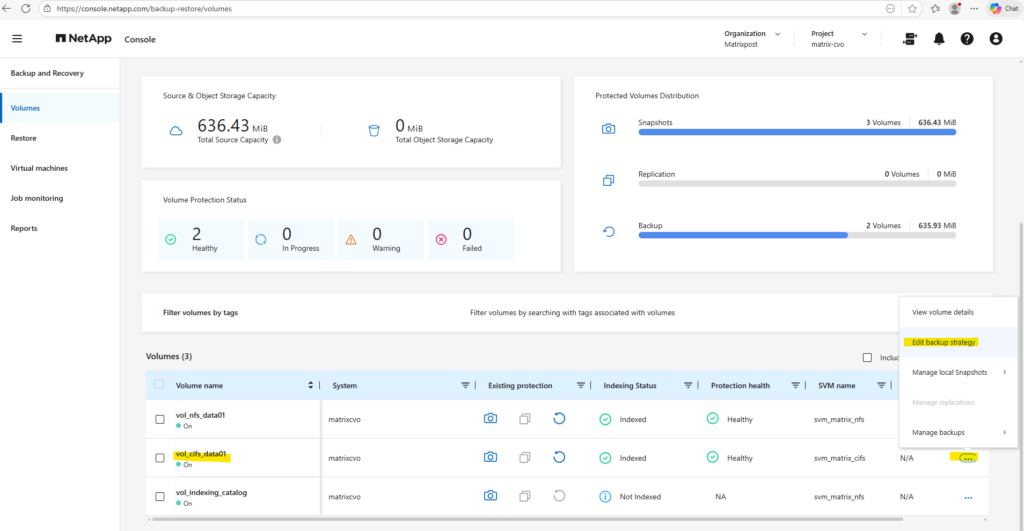This screenshot has width=1024, height=531.
Task: Choose View volume details from menu
Action: pos(942,312)
